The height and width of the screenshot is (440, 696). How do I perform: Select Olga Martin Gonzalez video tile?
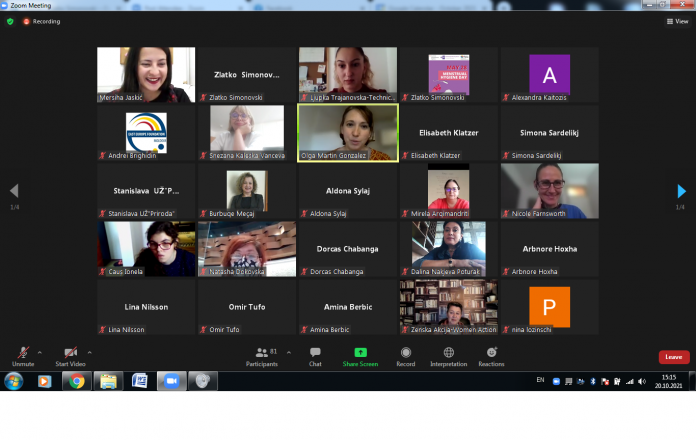pos(348,132)
